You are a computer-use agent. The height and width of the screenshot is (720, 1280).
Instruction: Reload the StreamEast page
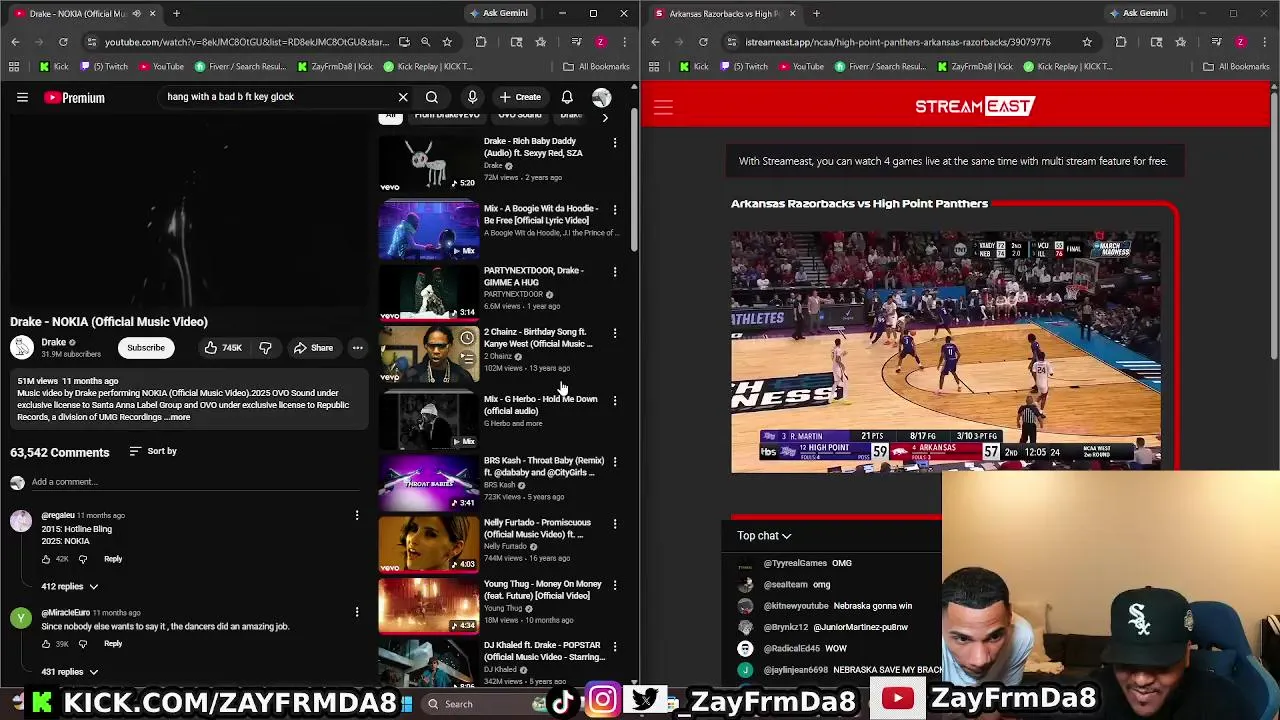[703, 42]
